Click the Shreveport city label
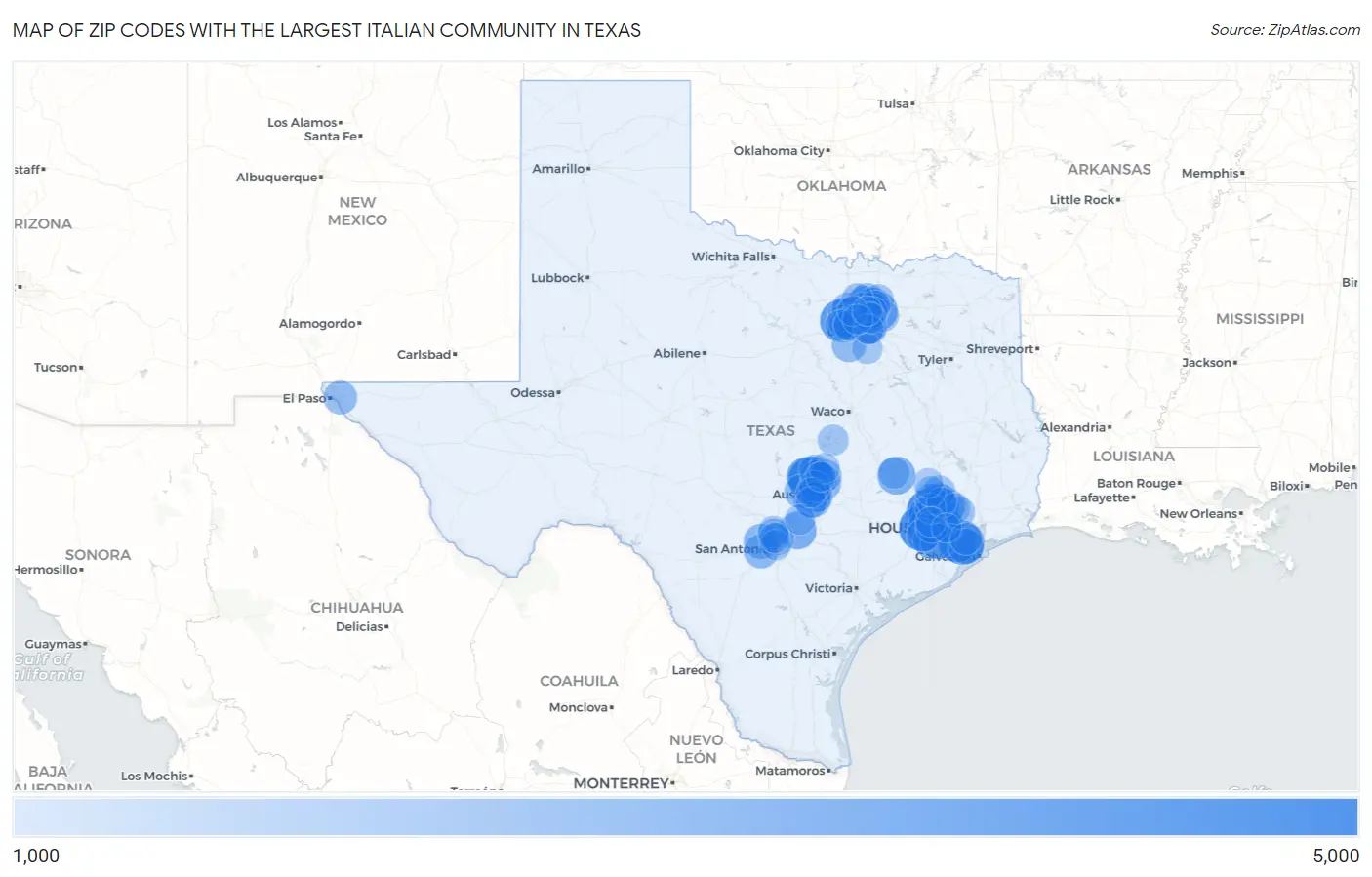 [1000, 349]
